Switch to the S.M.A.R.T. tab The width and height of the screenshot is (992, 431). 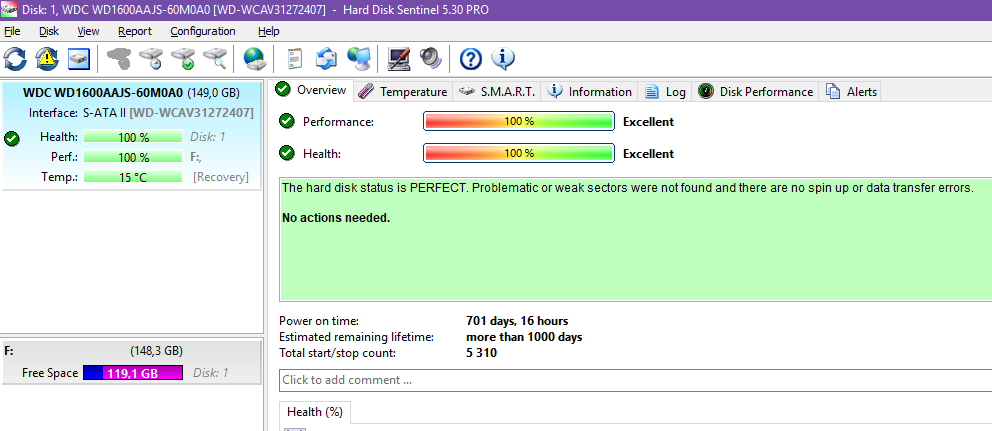click(x=497, y=92)
